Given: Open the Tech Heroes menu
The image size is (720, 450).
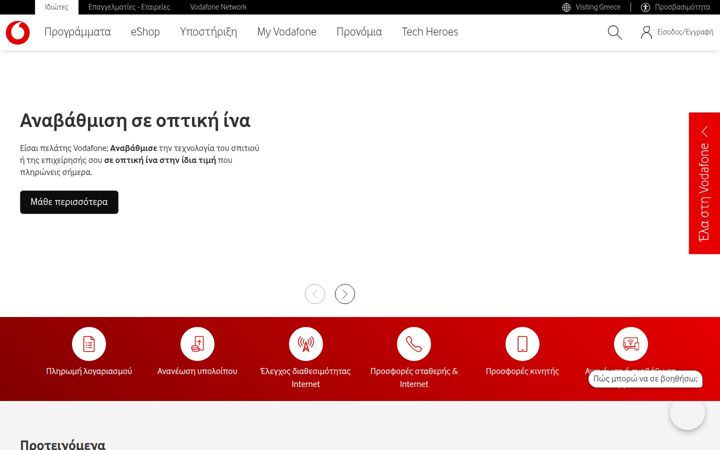Looking at the screenshot, I should tap(430, 32).
